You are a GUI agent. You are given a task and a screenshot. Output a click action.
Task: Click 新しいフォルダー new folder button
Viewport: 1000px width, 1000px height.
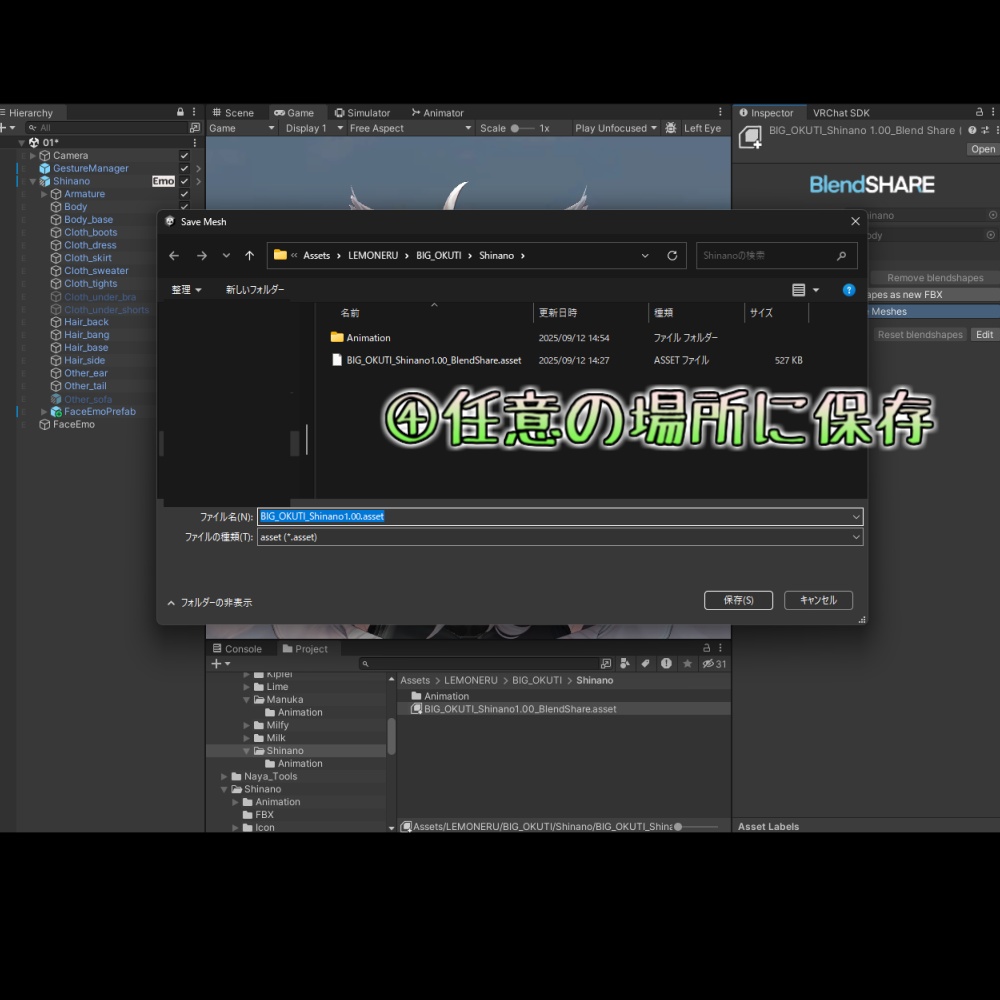pyautogui.click(x=255, y=290)
